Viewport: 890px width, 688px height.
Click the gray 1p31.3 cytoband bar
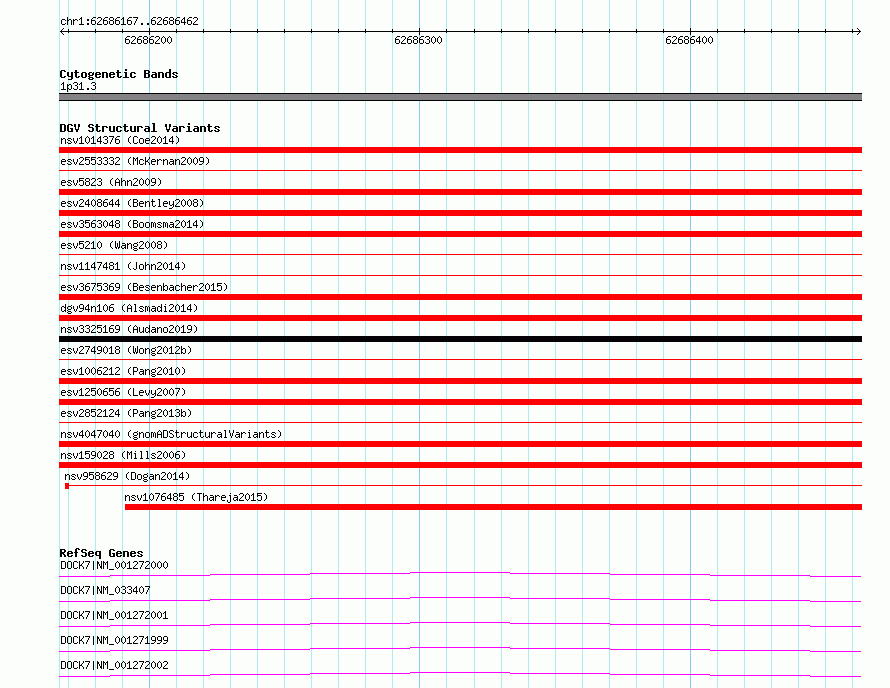(x=460, y=97)
